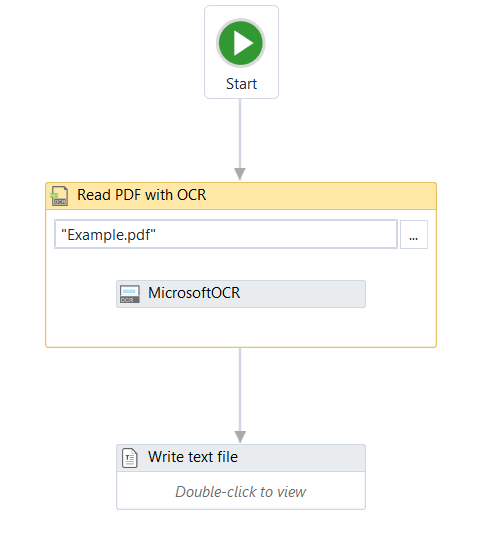Viewport: 496px width, 548px height.
Task: Click the Double-click to view placeholder text
Action: (240, 492)
